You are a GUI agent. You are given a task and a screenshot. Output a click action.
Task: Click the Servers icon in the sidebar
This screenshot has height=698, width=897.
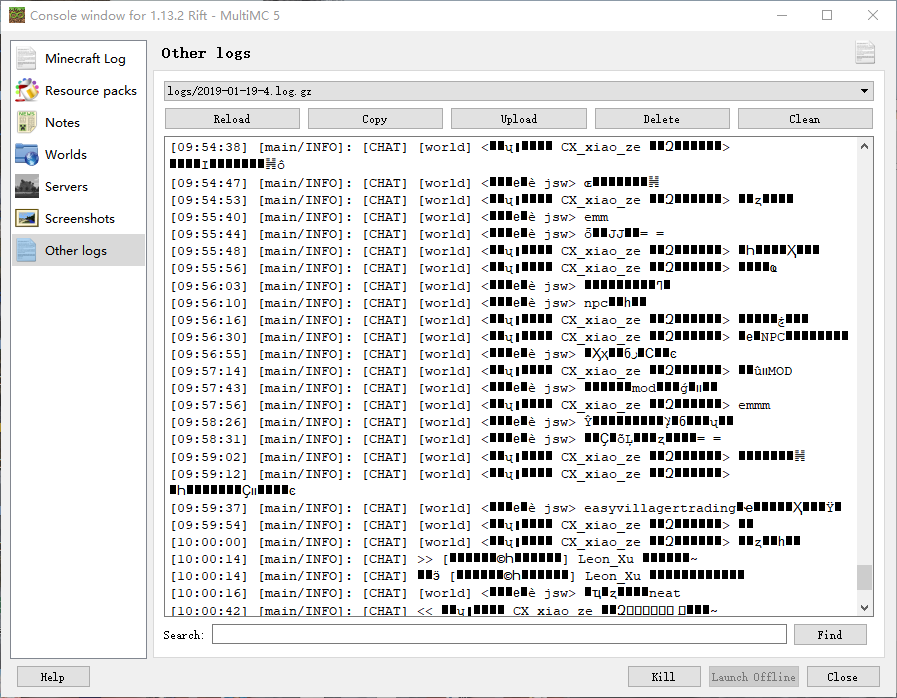pyautogui.click(x=26, y=187)
